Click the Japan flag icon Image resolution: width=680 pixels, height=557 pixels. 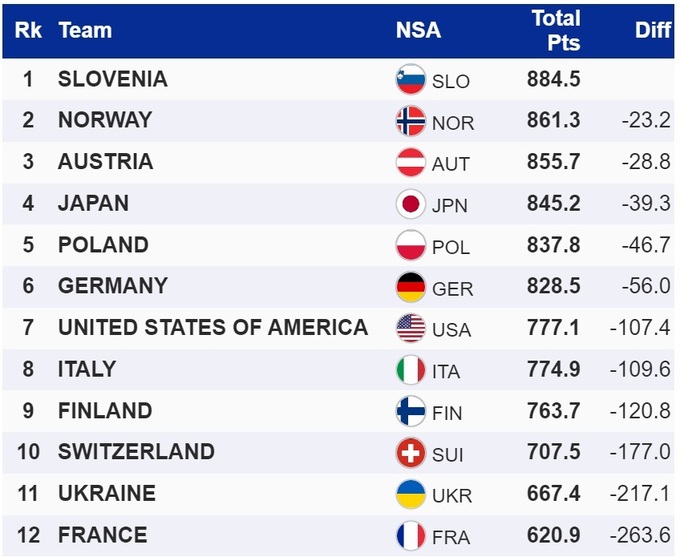click(x=411, y=204)
